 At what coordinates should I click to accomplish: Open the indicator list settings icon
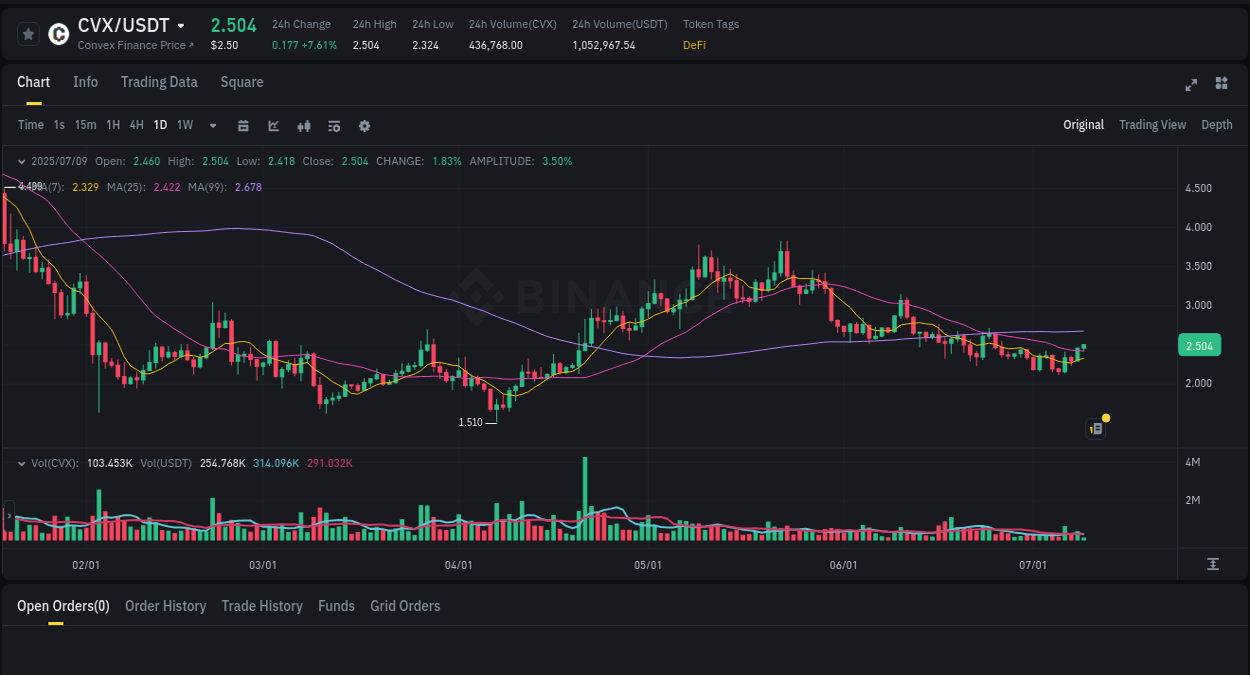[x=334, y=126]
